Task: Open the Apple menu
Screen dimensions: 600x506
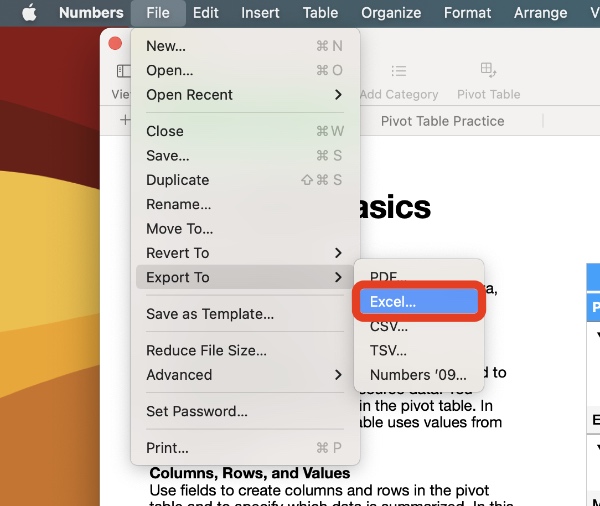Action: click(29, 13)
